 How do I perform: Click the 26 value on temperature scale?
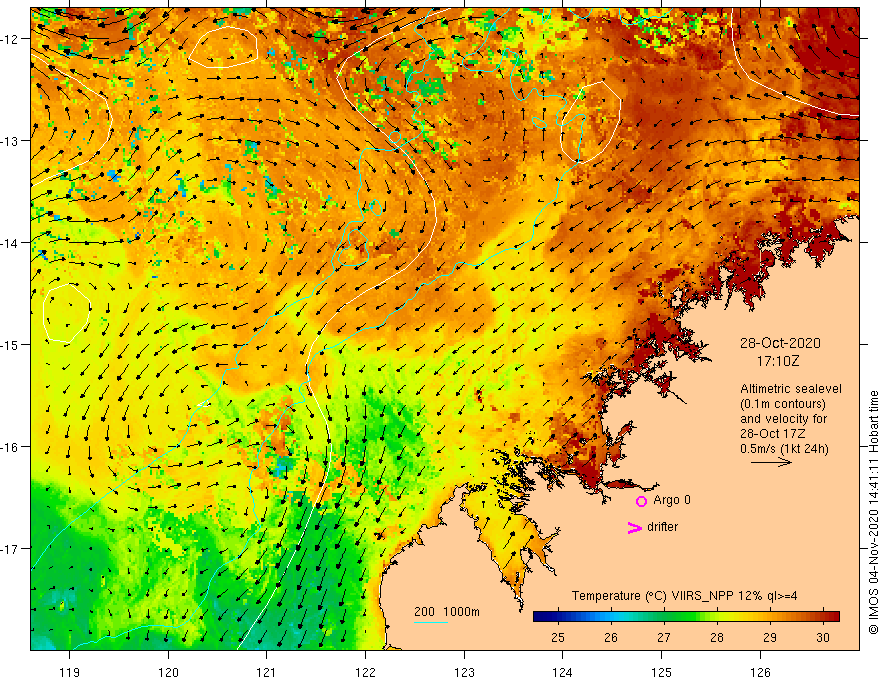(611, 637)
